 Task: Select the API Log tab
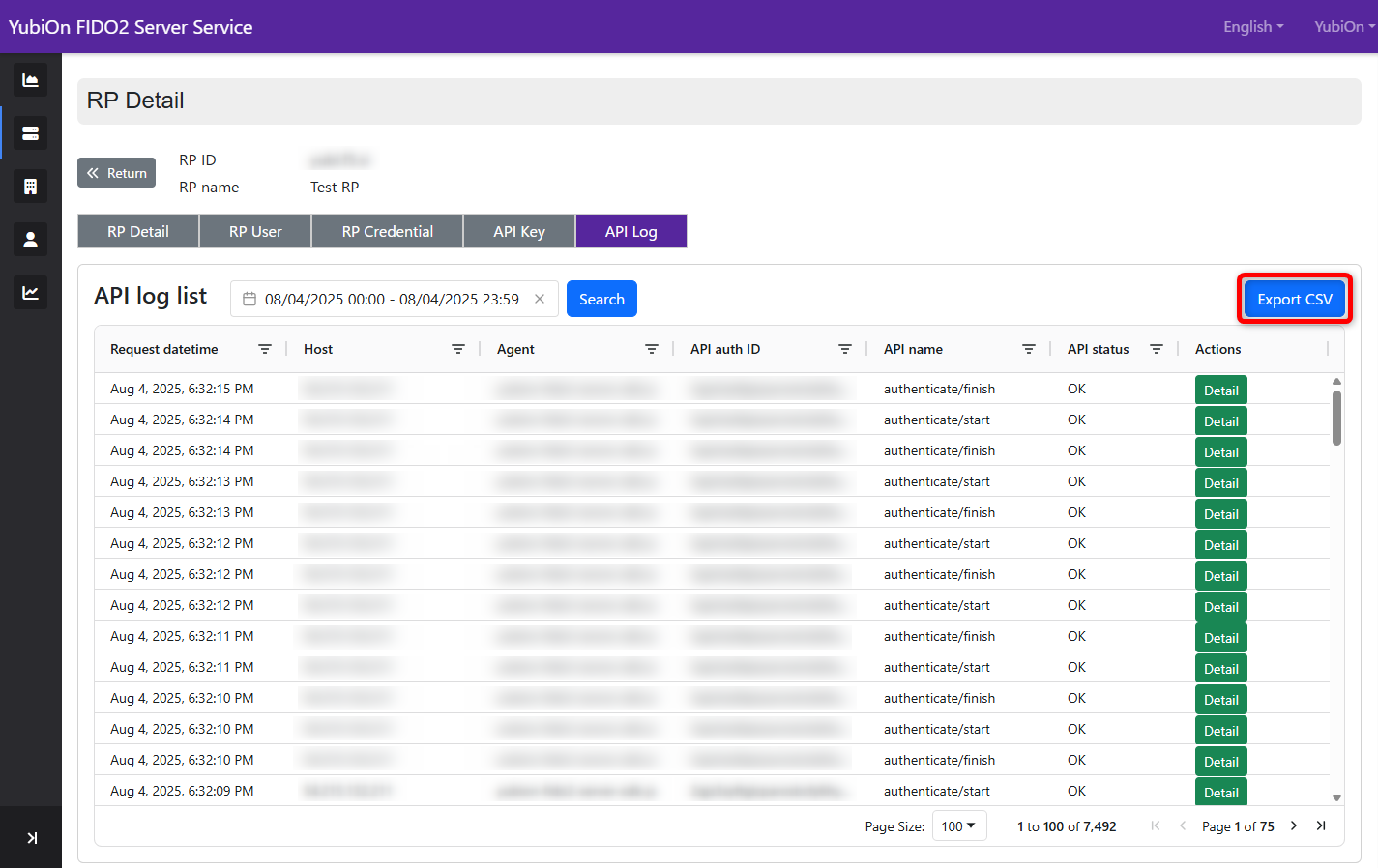[631, 232]
